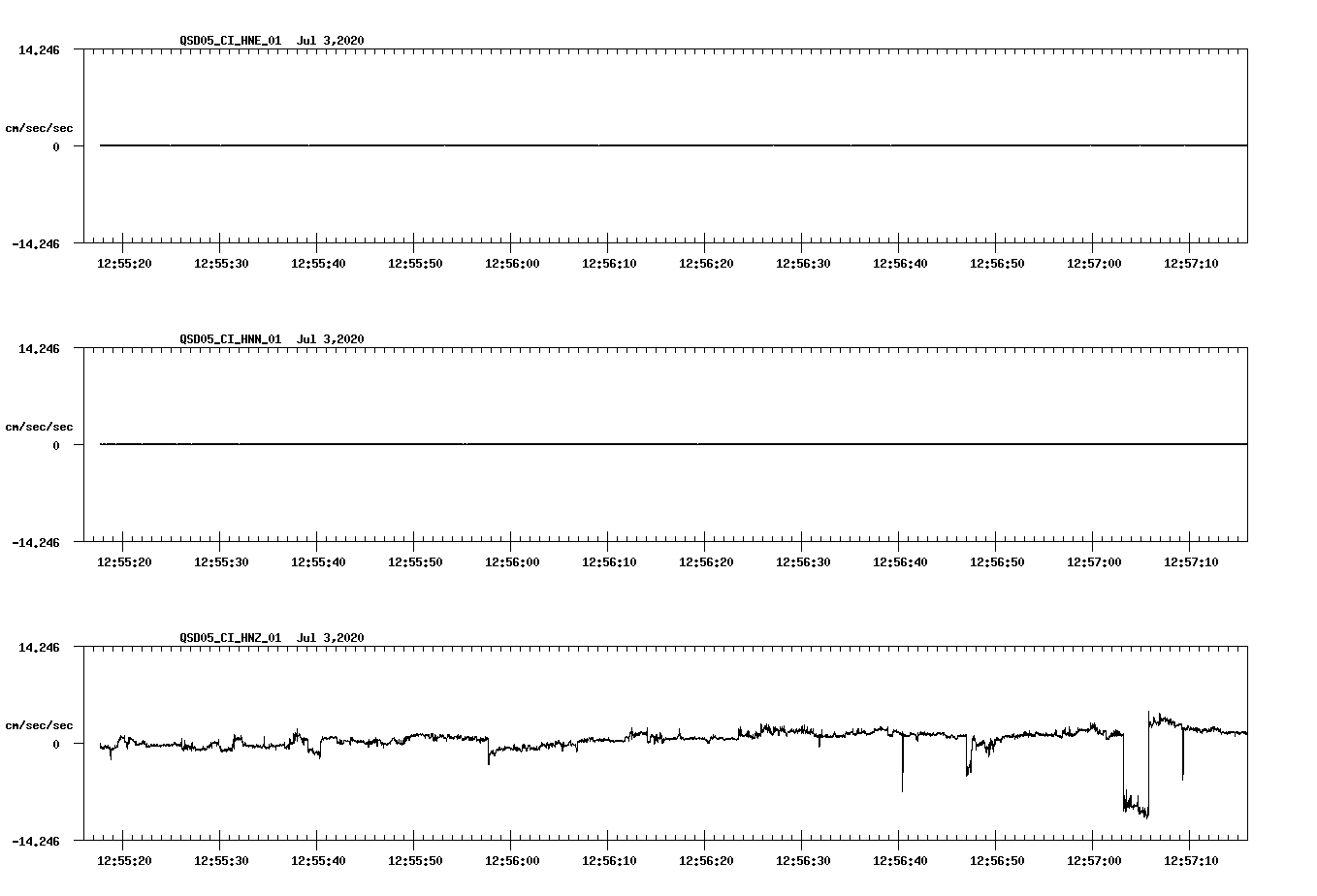1317x896 pixels.
Task: Click cm/sec/sec unit label of HNZ plot
Action: coord(39,725)
